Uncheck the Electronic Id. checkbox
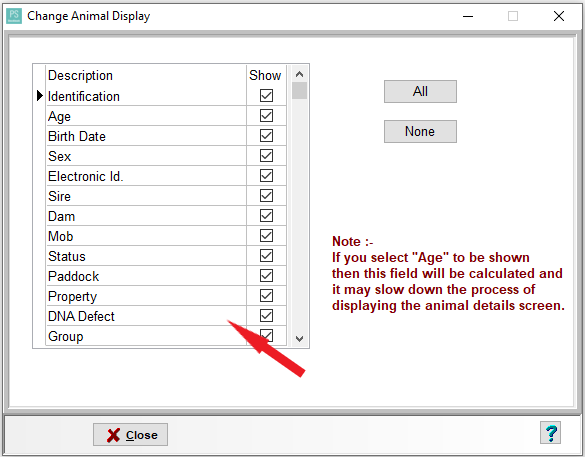 click(x=266, y=175)
